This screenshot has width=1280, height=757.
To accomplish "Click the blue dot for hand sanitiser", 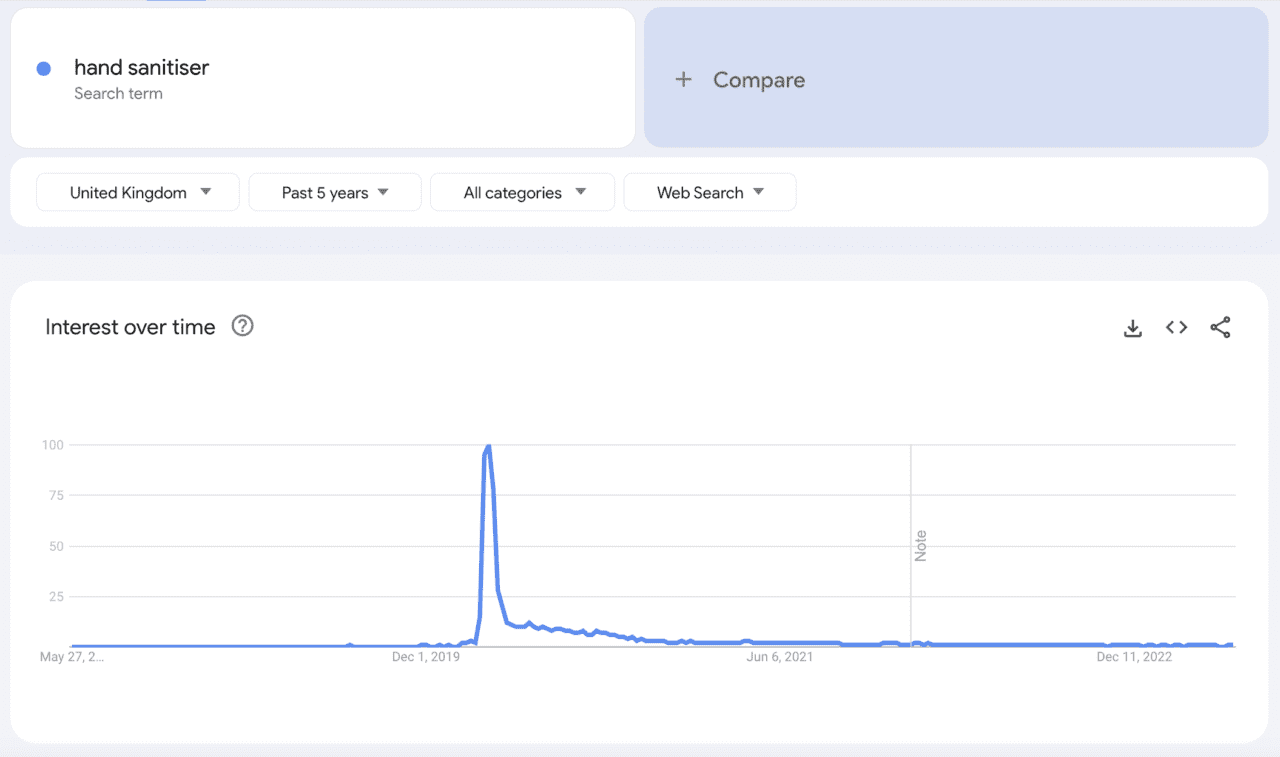I will pyautogui.click(x=44, y=69).
